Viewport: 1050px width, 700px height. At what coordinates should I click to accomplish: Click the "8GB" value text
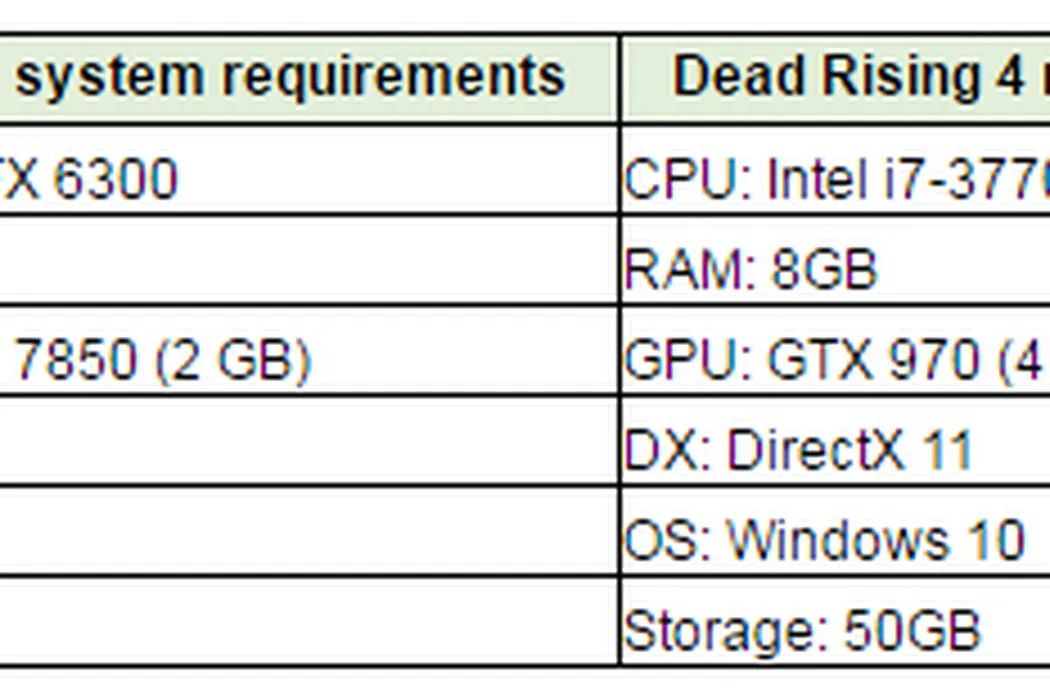[x=823, y=269]
